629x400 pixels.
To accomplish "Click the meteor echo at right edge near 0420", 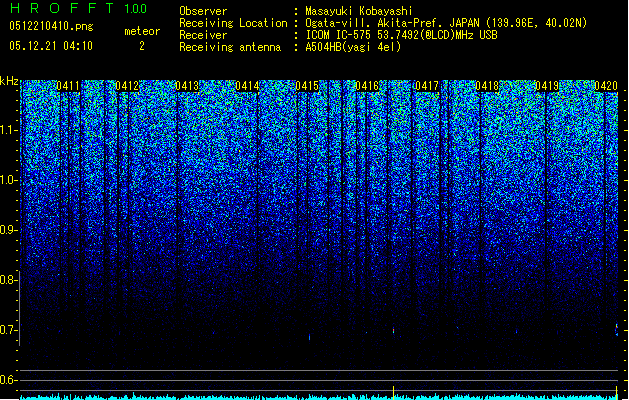I will tap(617, 329).
